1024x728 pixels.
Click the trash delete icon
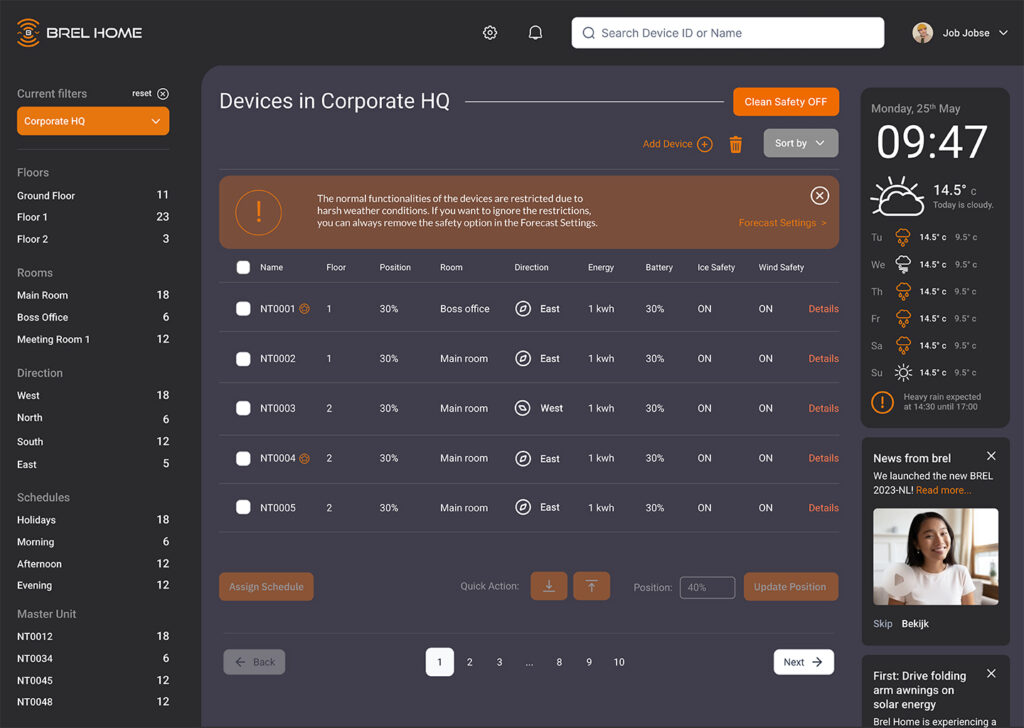[736, 144]
